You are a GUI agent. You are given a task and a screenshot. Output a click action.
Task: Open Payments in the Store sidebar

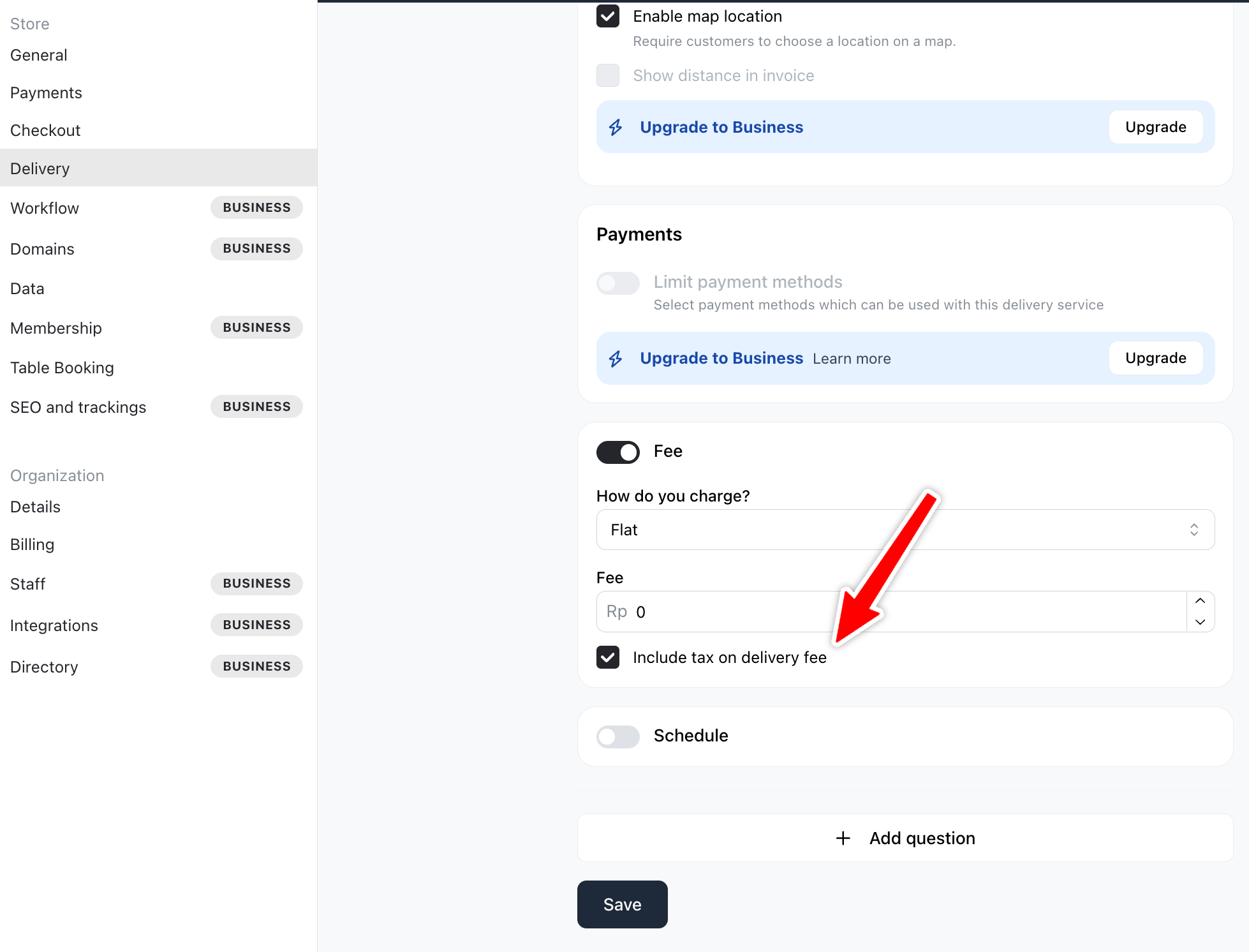(46, 93)
